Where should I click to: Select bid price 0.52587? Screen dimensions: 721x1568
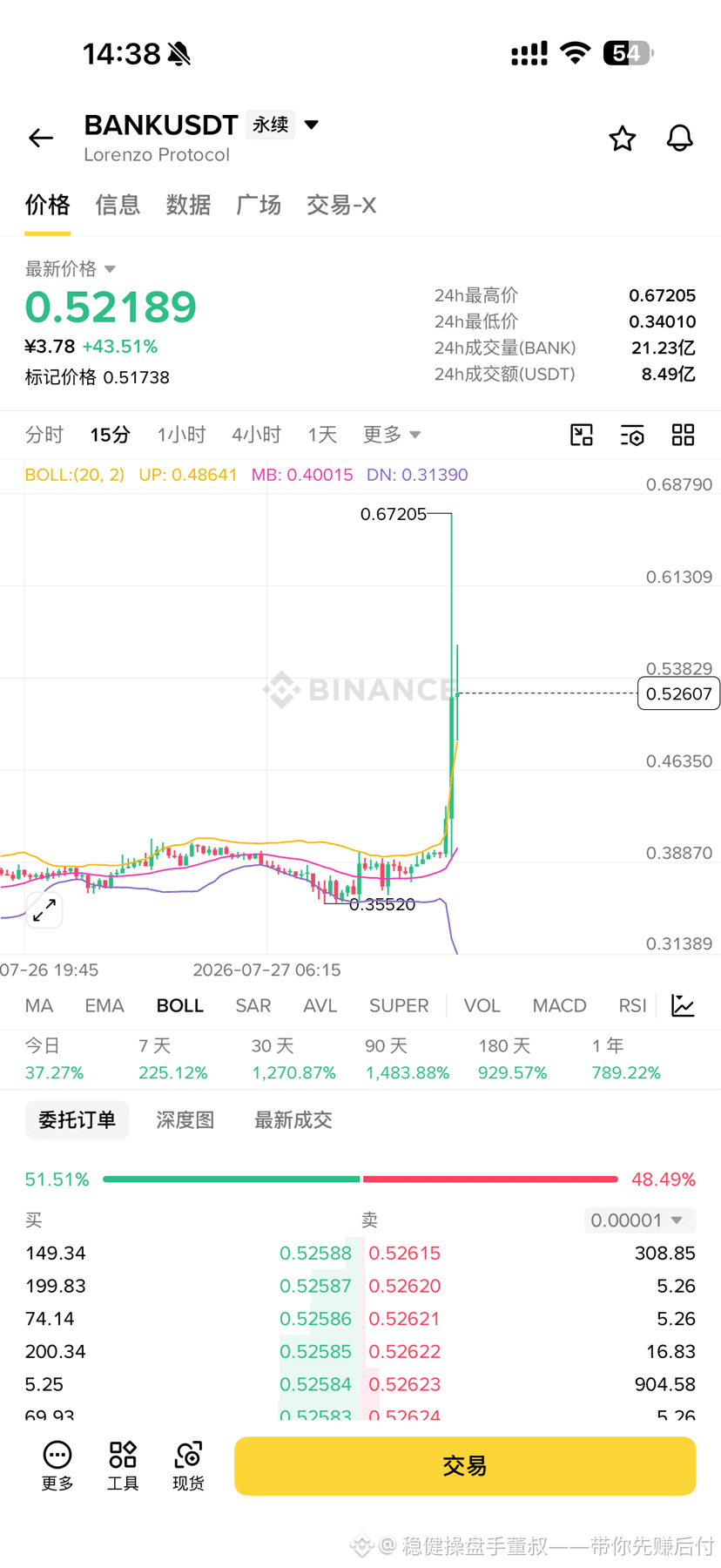tap(315, 1287)
